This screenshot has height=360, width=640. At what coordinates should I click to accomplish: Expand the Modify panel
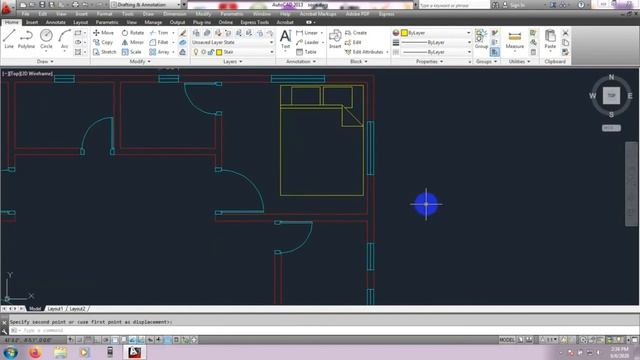click(140, 61)
